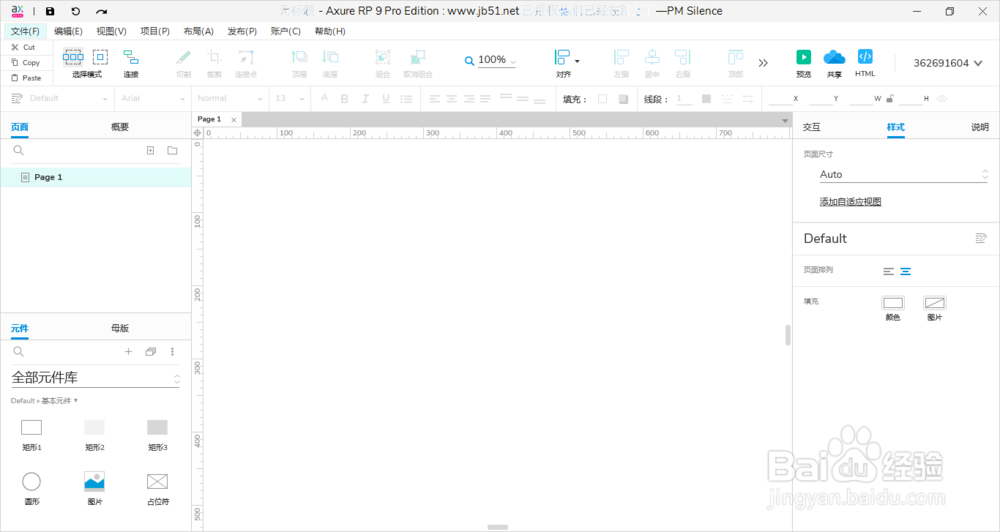Toggle the bullet list icon
The width and height of the screenshot is (1000, 532).
(x=406, y=98)
